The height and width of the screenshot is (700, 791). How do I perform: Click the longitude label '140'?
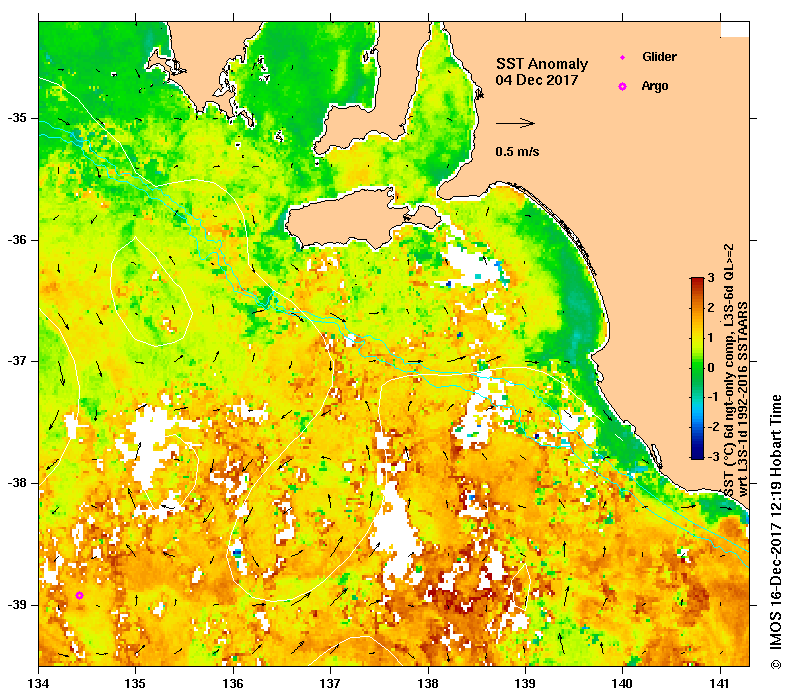623,684
